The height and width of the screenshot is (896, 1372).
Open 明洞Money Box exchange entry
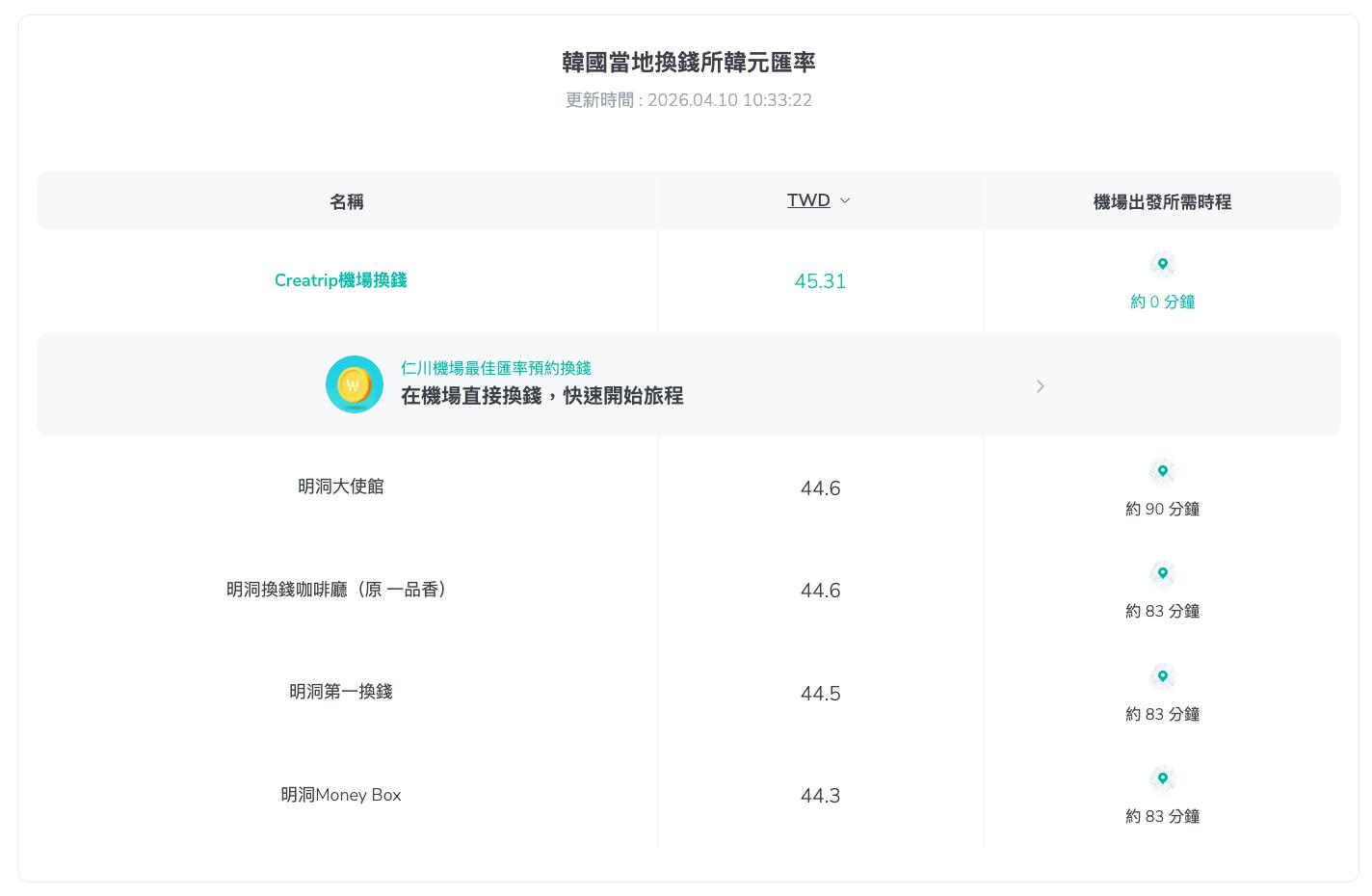tap(340, 795)
